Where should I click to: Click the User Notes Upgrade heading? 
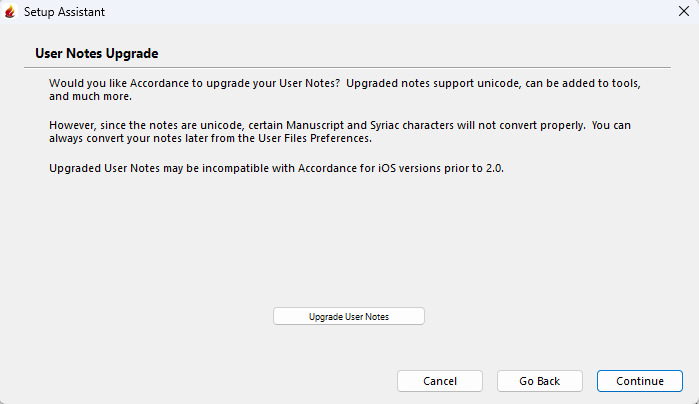pos(97,53)
